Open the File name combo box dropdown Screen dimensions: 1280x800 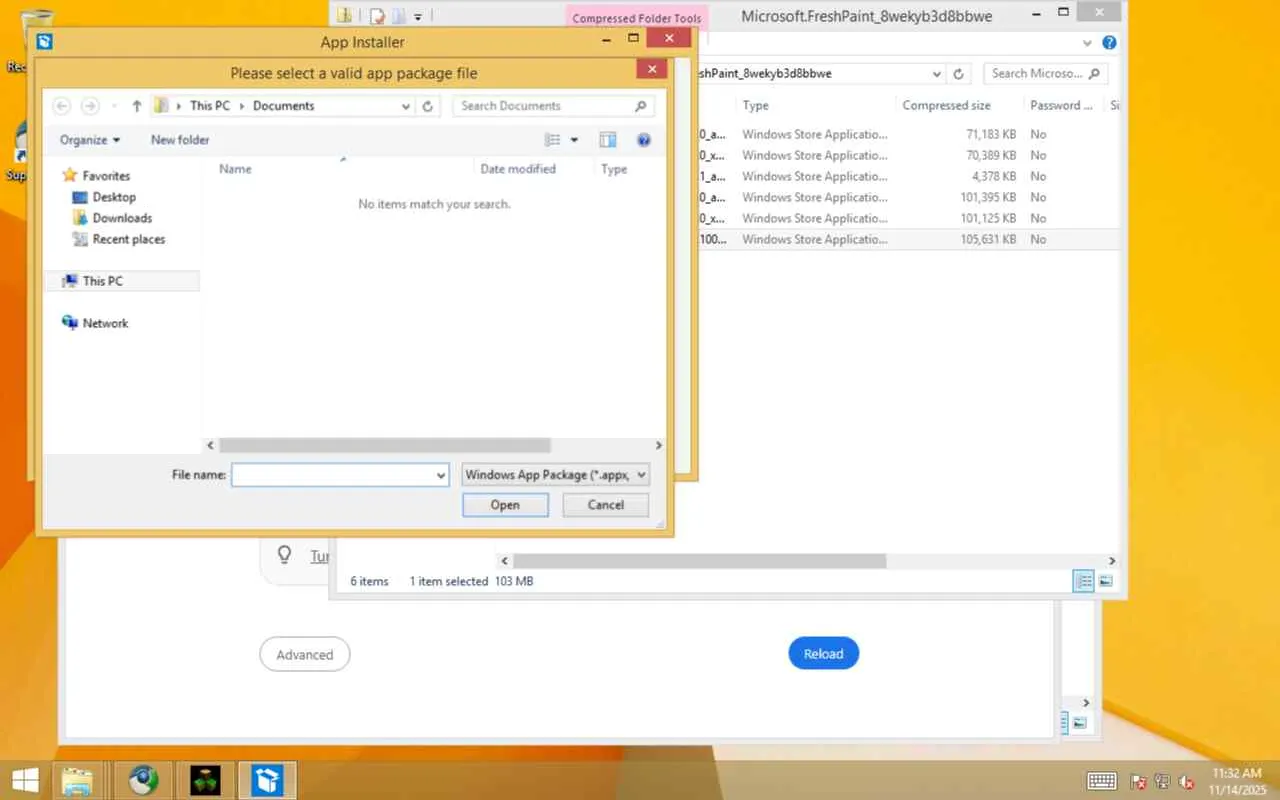point(441,475)
